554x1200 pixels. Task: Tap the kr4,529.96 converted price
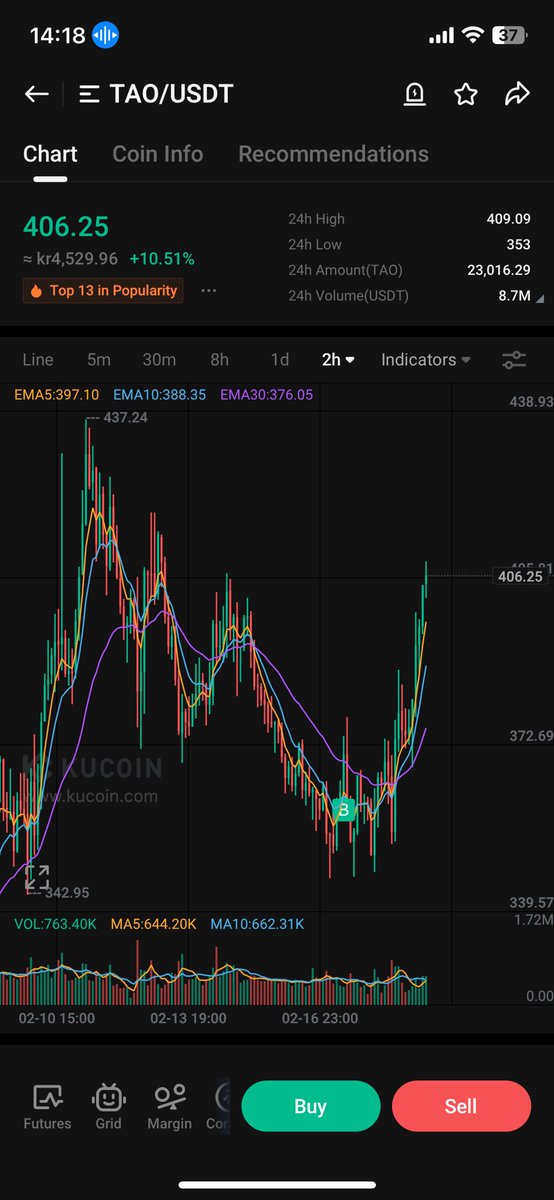[70, 259]
